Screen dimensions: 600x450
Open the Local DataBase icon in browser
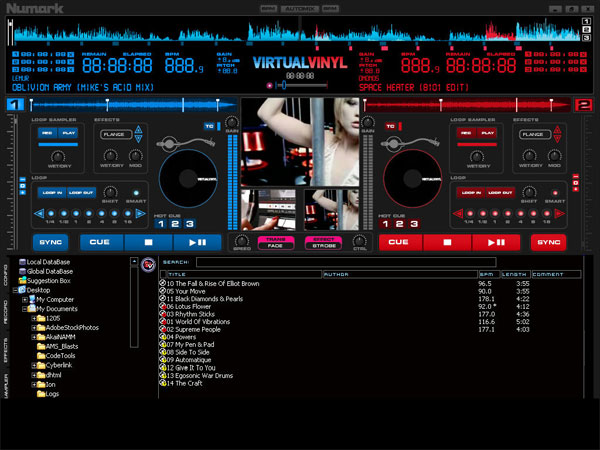pos(21,262)
